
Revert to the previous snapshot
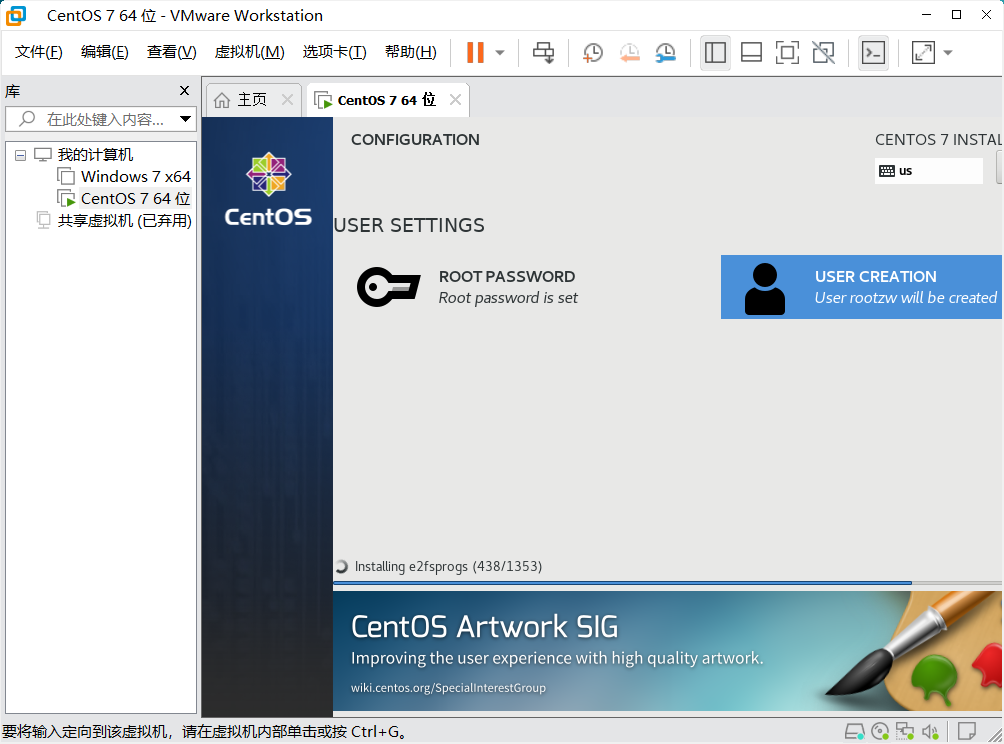pos(629,53)
